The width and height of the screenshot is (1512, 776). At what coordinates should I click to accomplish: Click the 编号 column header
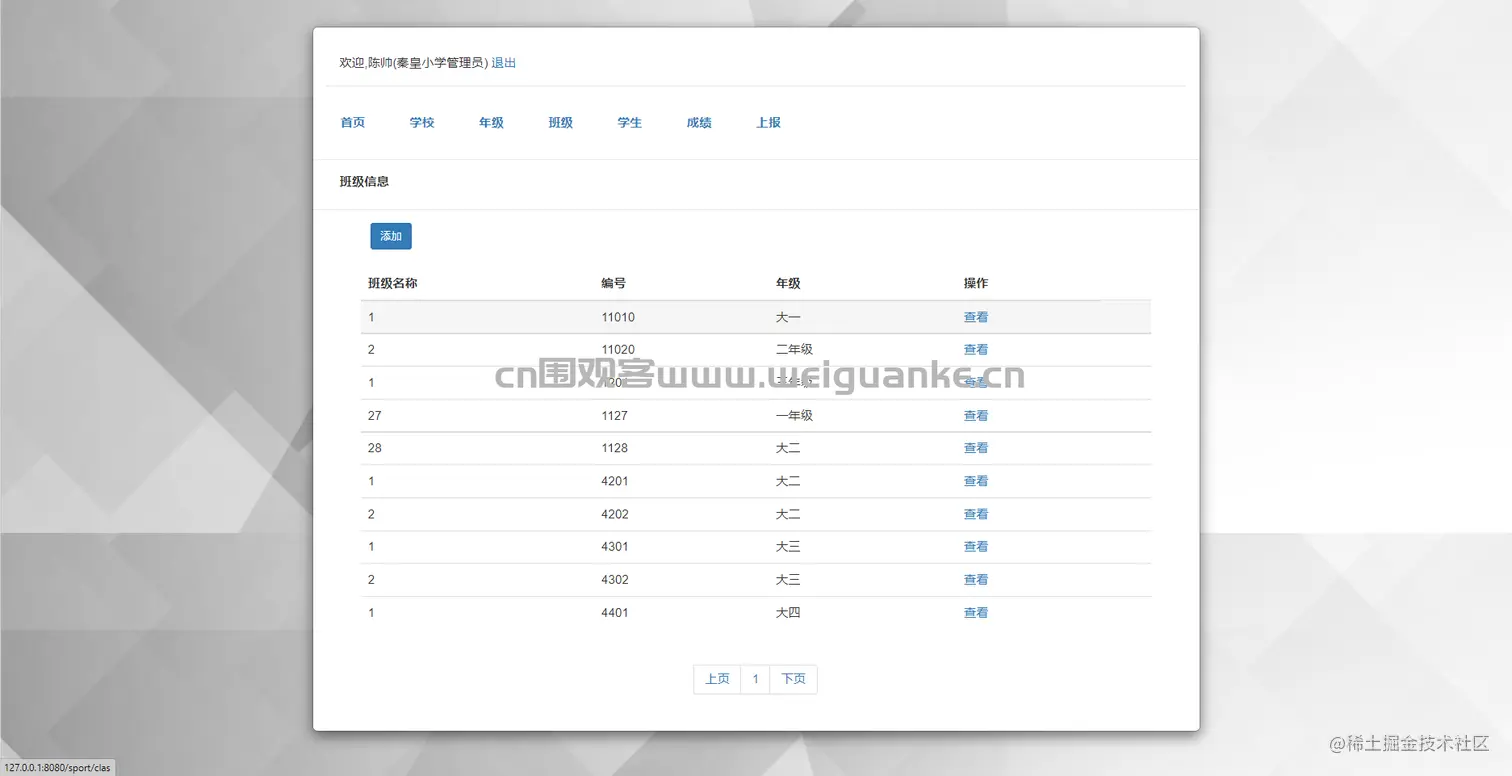tap(614, 283)
